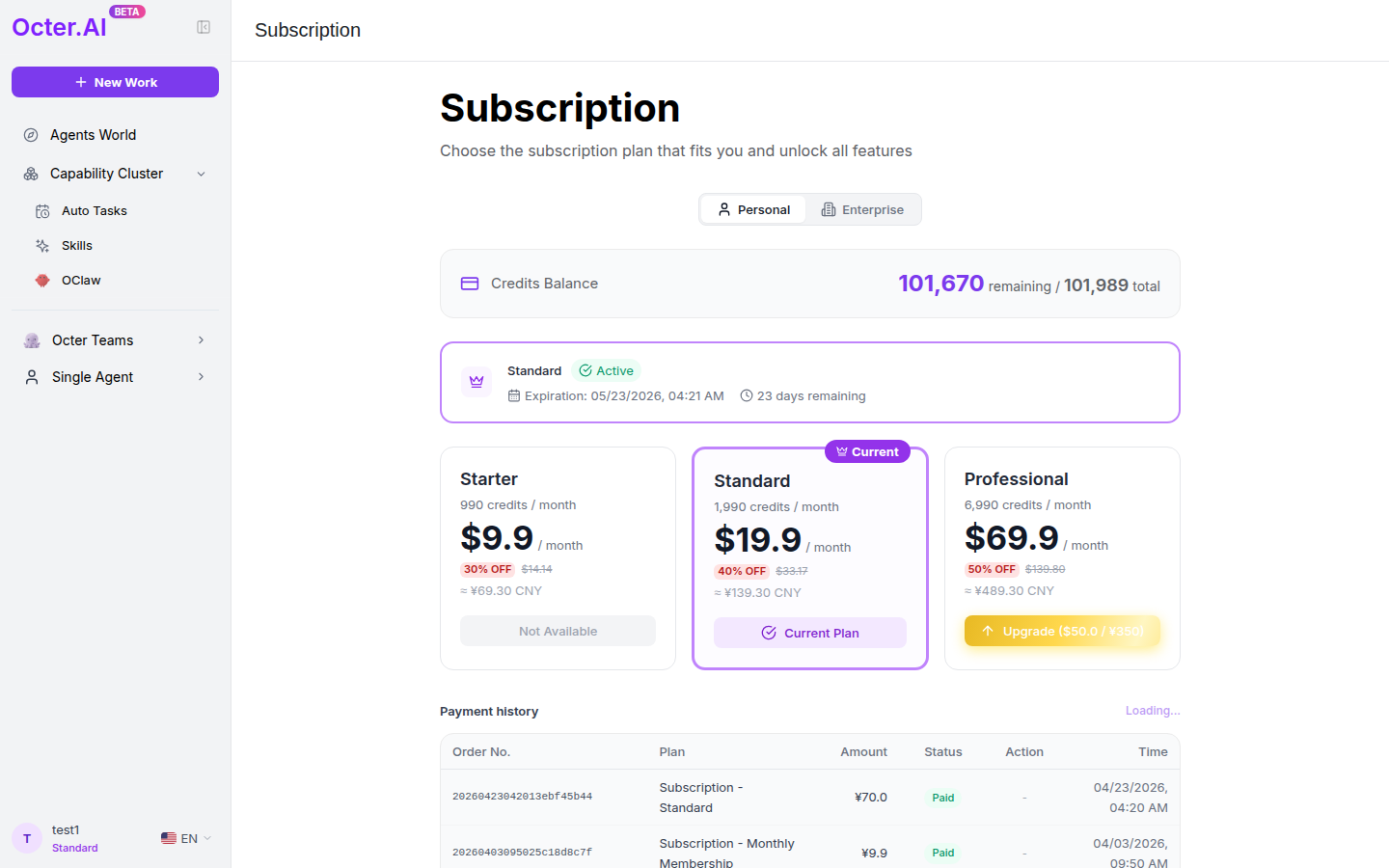Click the Active status badge
The image size is (1389, 868).
pyautogui.click(x=607, y=370)
